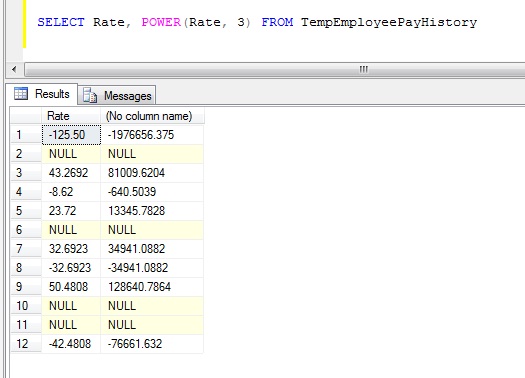Screen dimensions: 525x378
Task: Switch to the Results tab
Action: pyautogui.click(x=42, y=94)
